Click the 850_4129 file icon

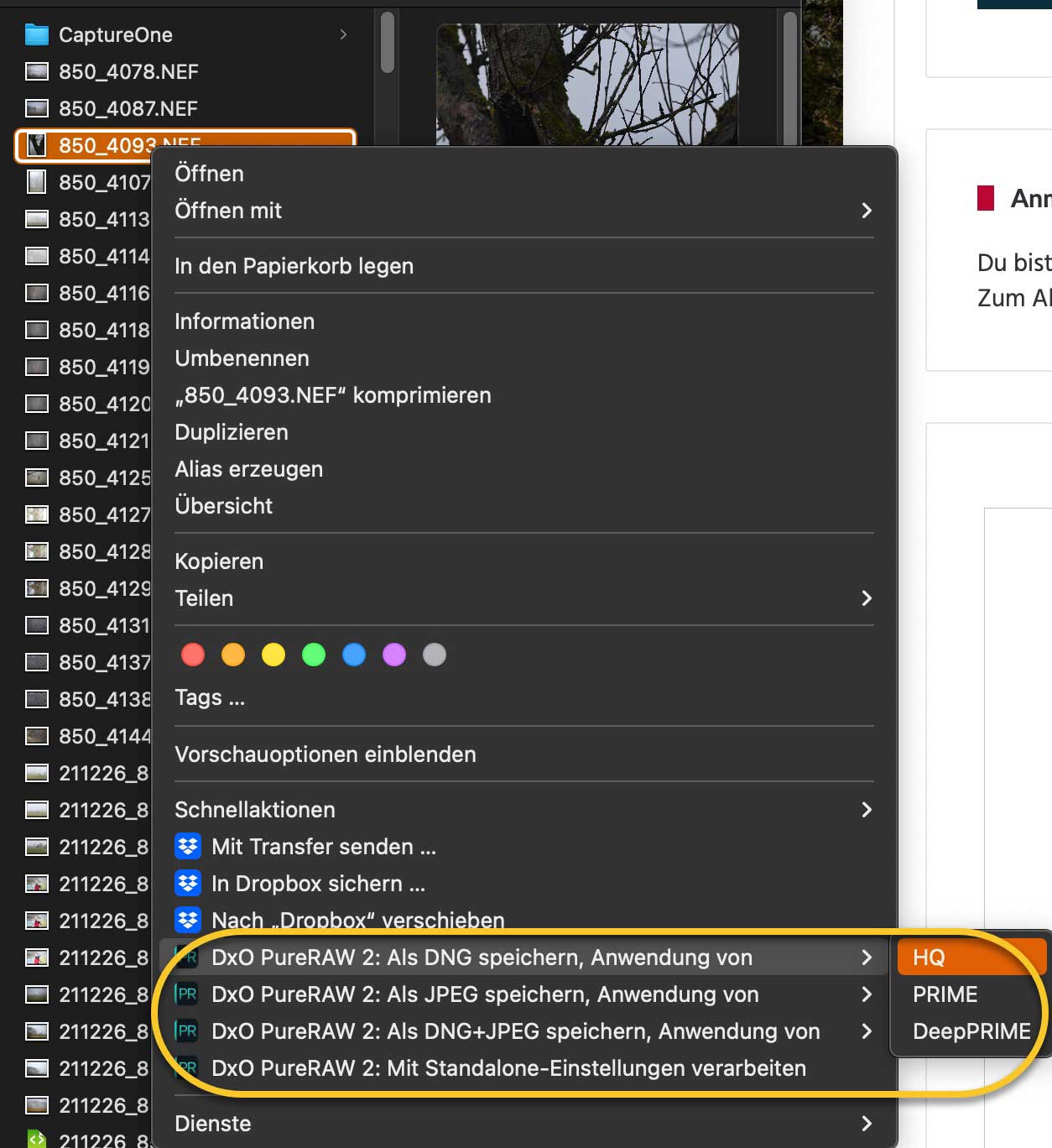37,588
